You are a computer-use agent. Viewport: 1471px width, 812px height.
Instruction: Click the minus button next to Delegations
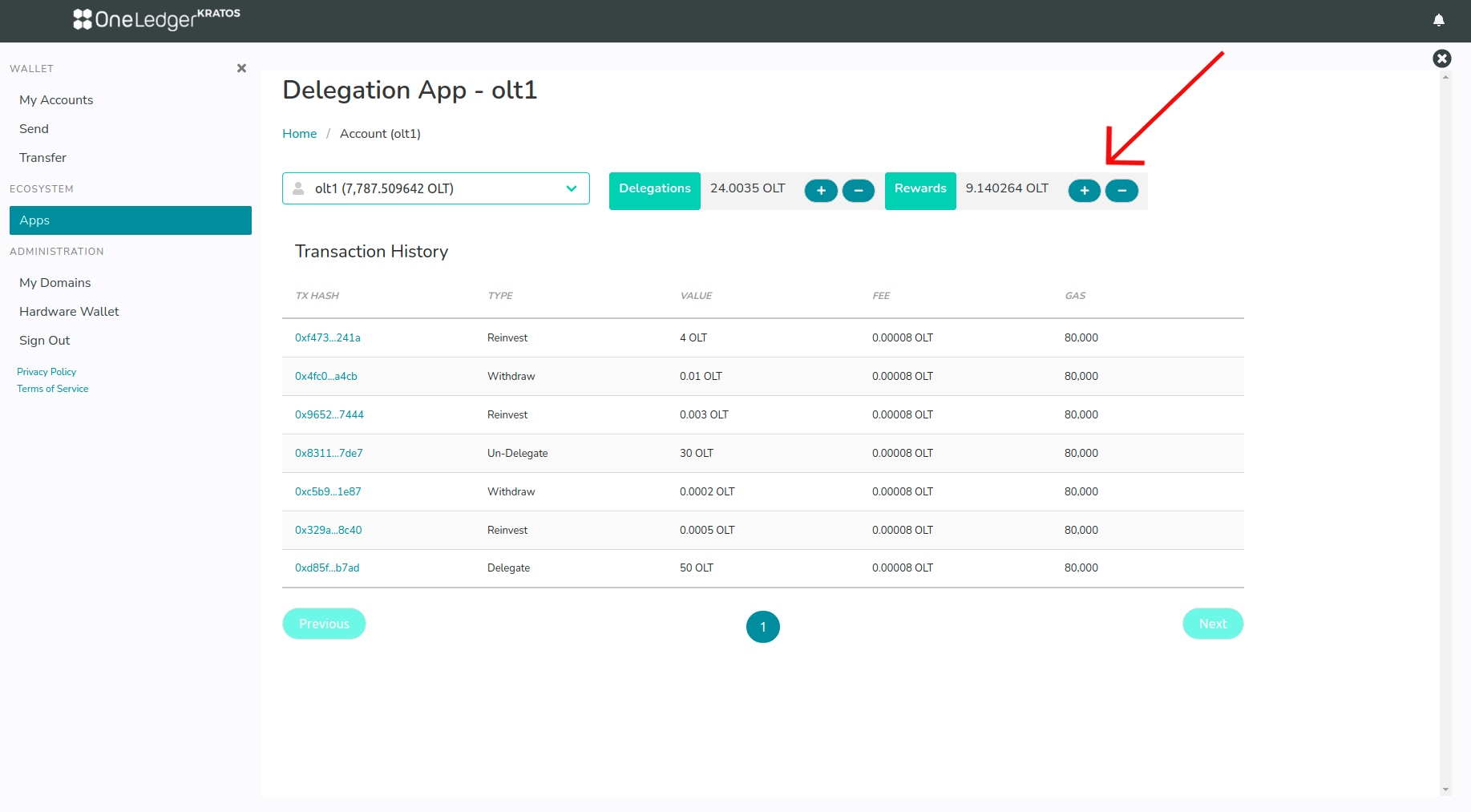[x=858, y=191]
